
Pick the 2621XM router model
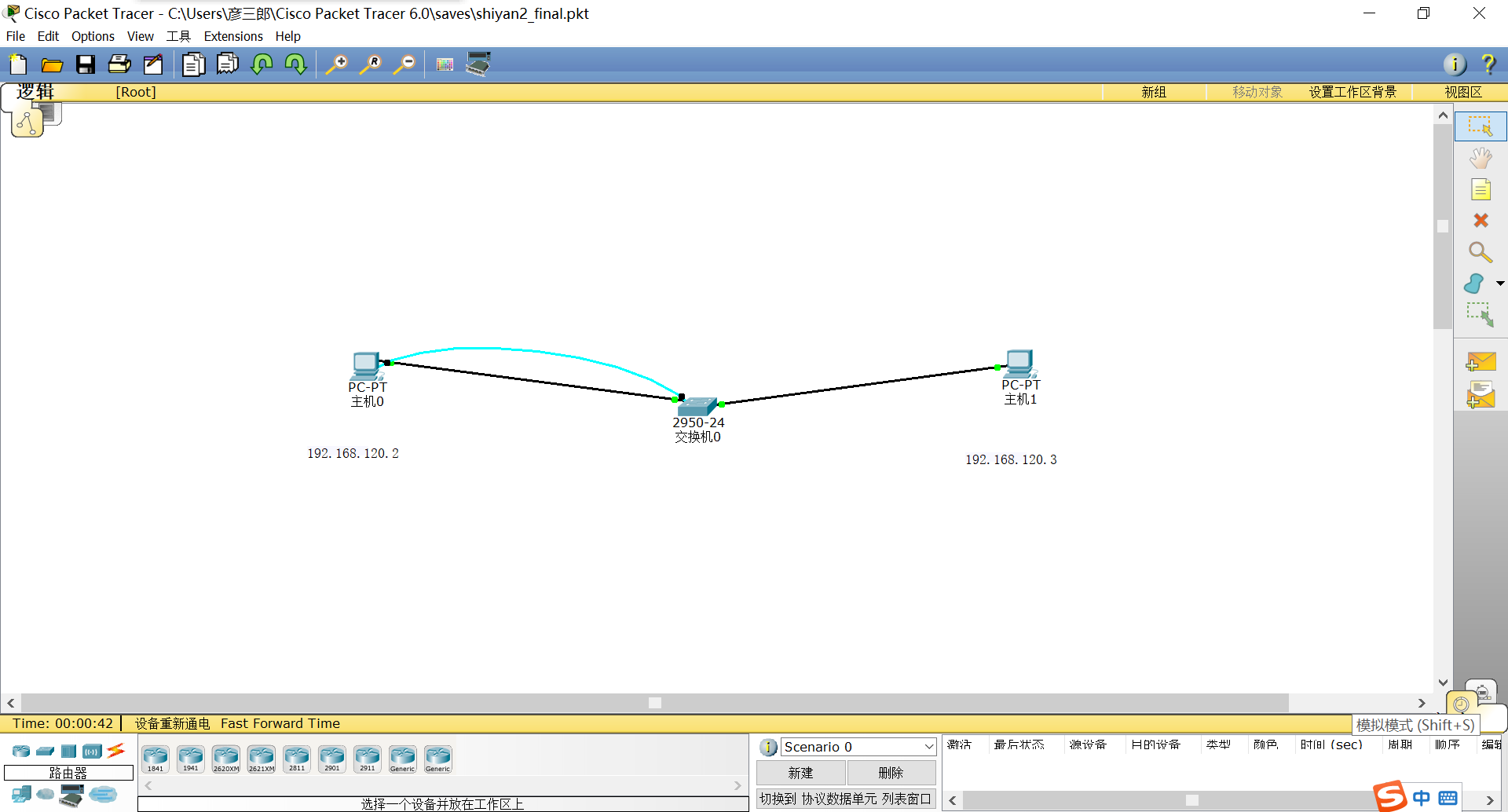tap(262, 759)
